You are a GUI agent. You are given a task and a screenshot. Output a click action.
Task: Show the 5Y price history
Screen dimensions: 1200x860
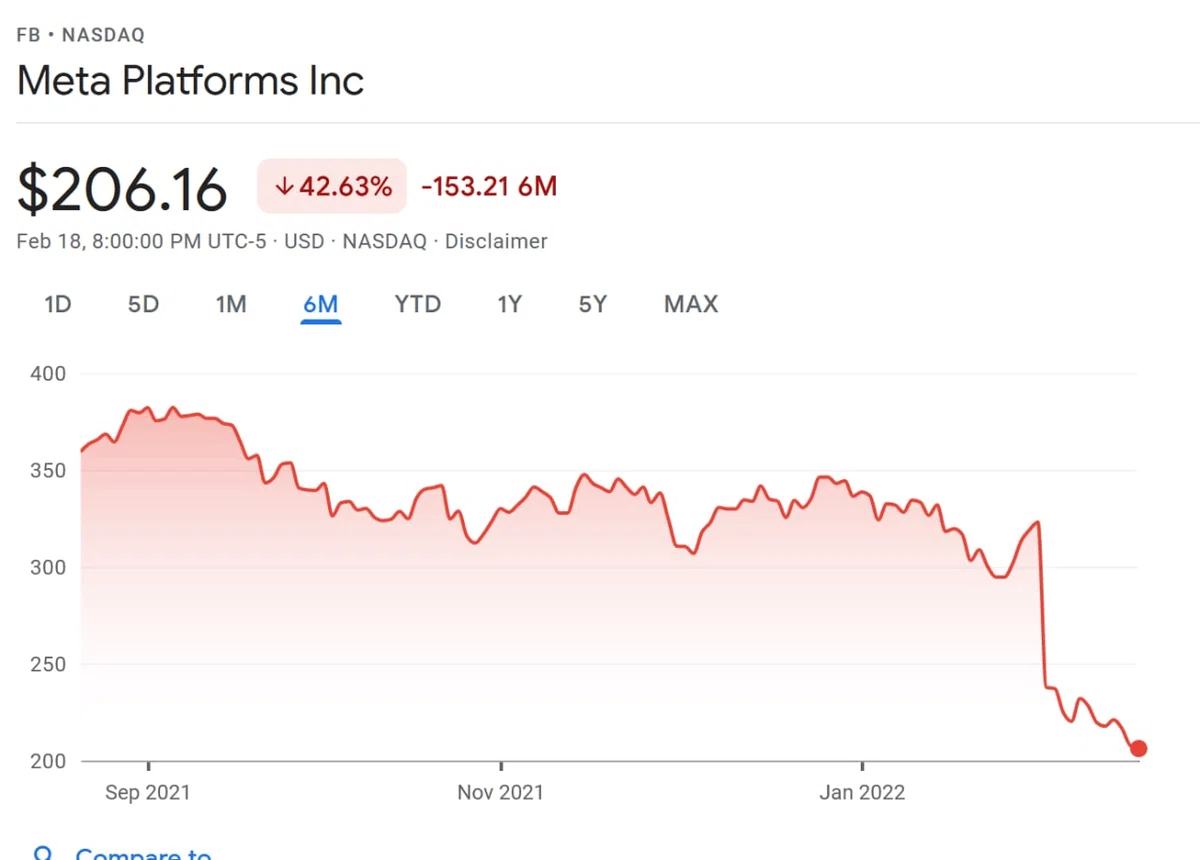[593, 304]
